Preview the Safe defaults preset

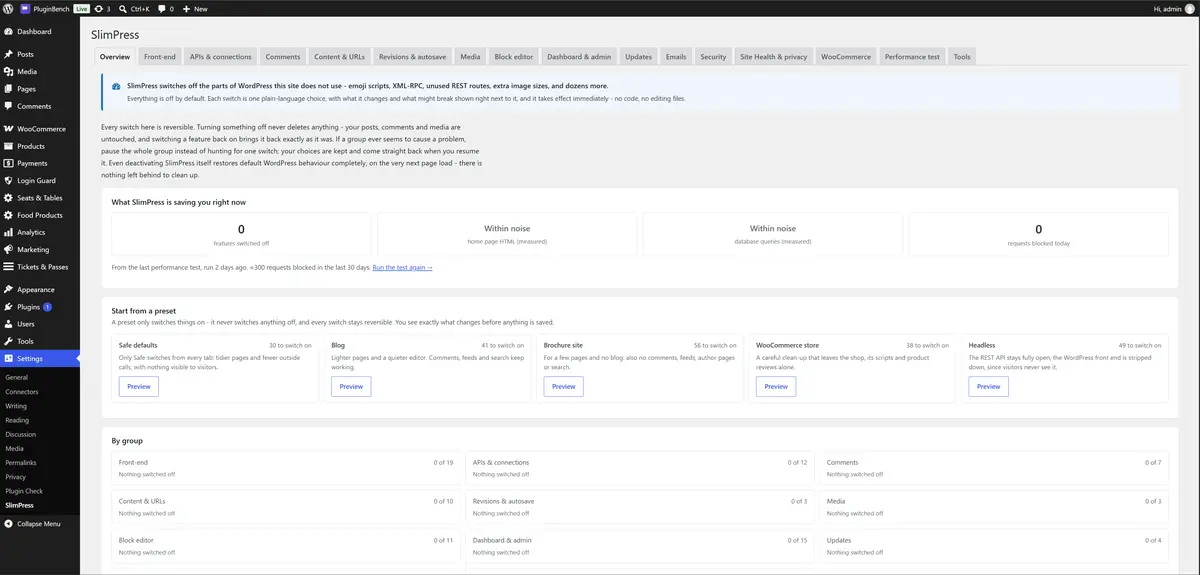coord(138,386)
